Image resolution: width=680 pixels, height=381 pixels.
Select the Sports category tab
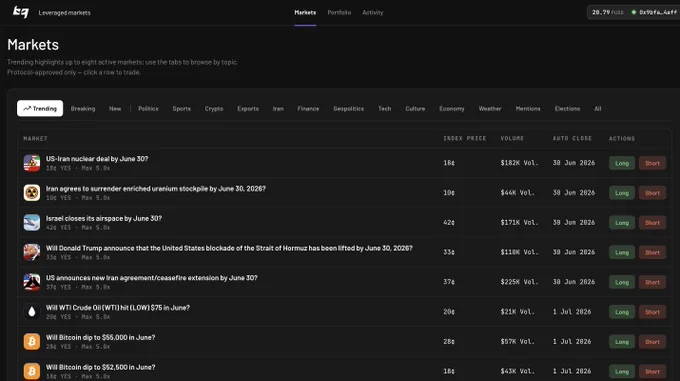[182, 108]
